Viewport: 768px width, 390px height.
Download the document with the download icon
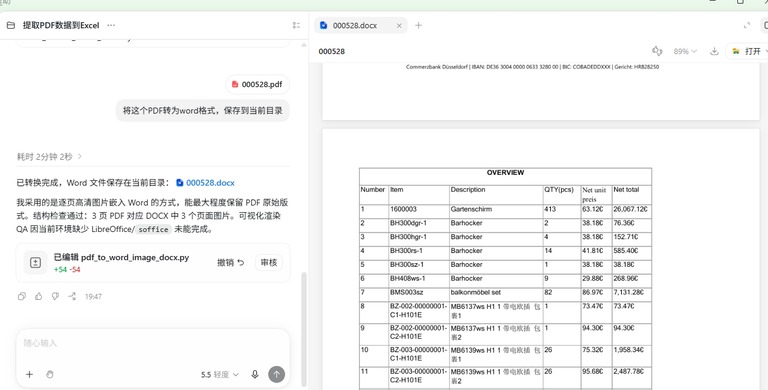click(x=714, y=51)
